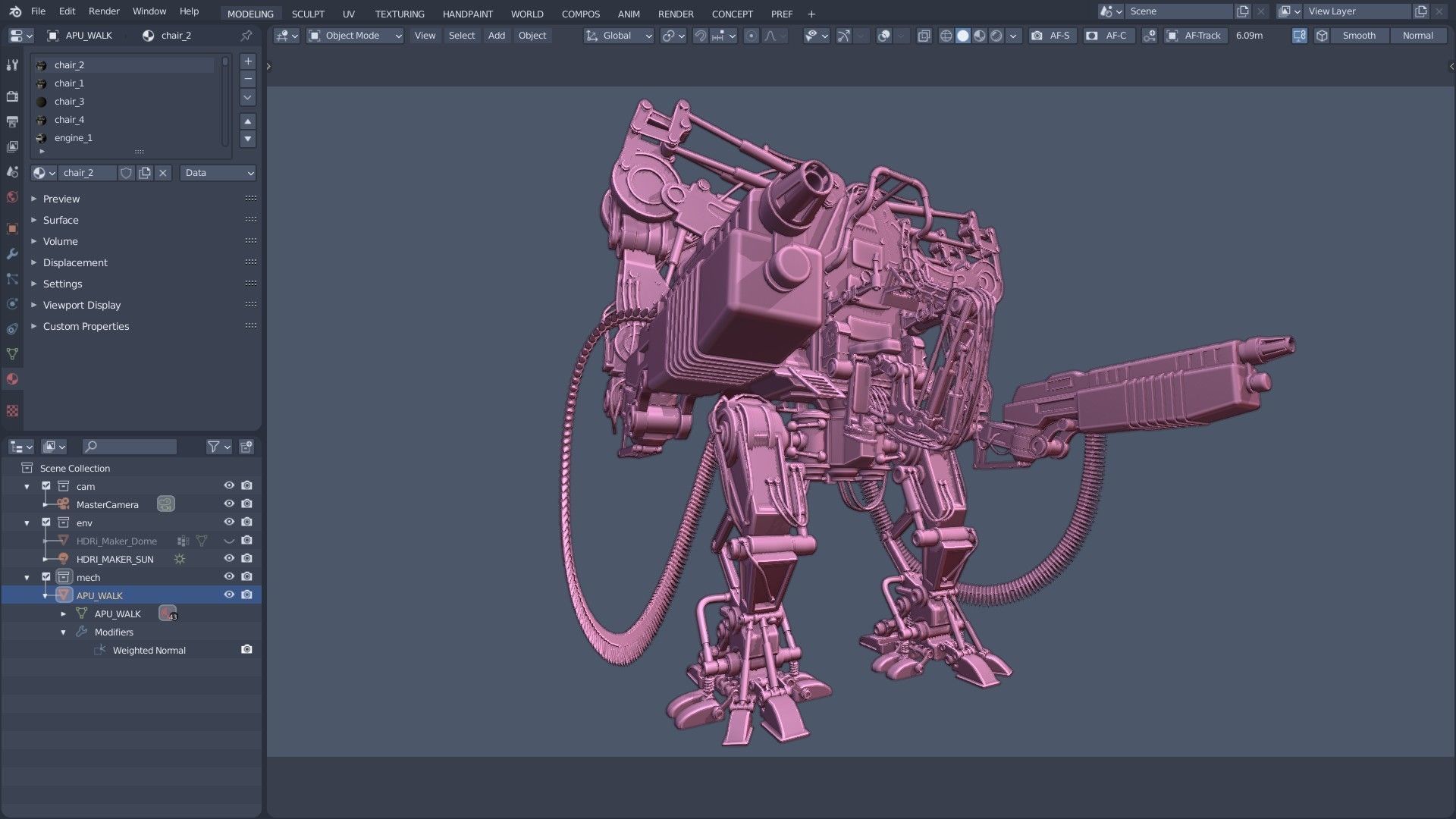Viewport: 1456px width, 819px height.
Task: Expand the Surface panel section
Action: pos(60,220)
